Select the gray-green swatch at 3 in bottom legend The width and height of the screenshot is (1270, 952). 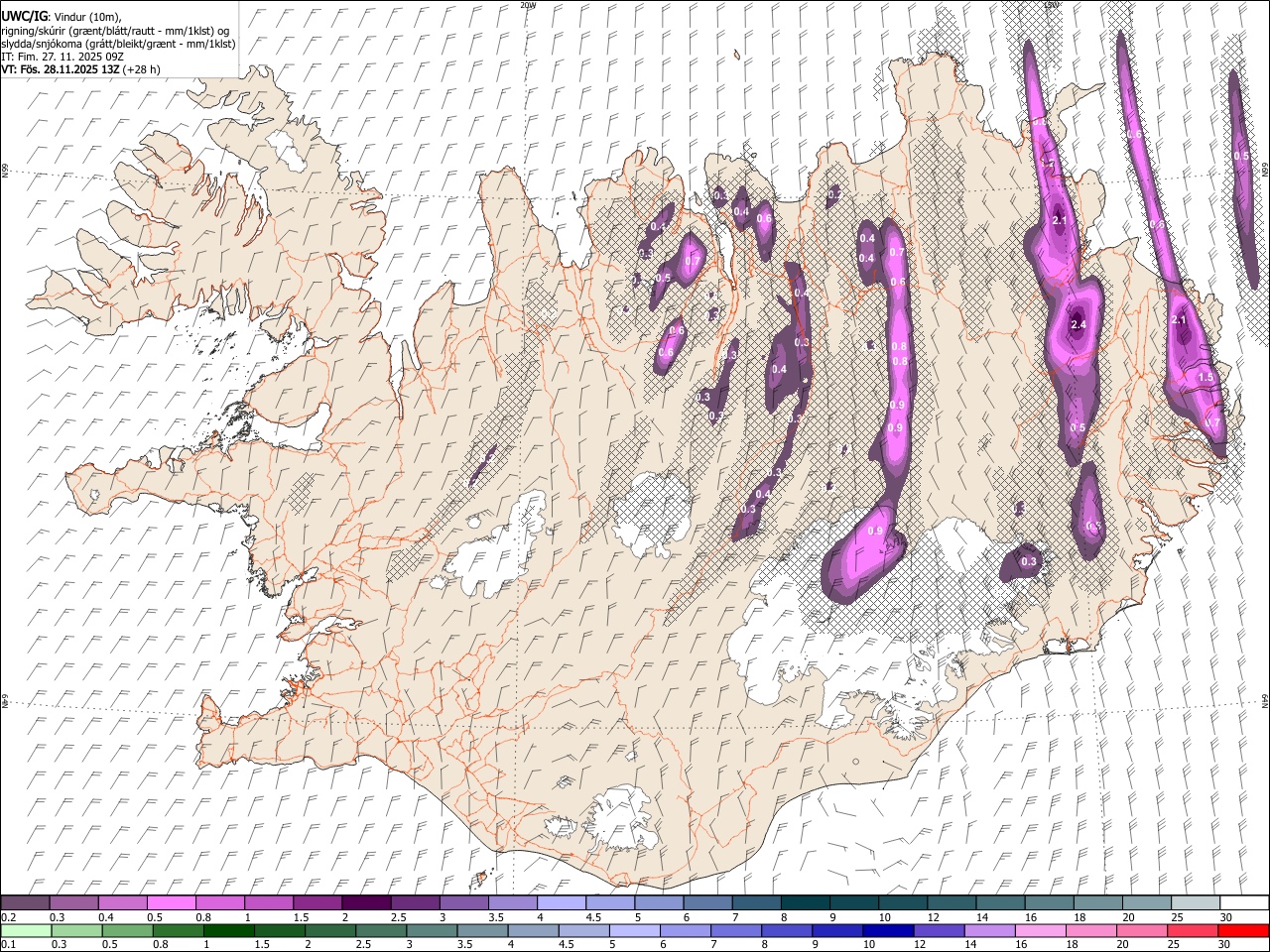(432, 931)
